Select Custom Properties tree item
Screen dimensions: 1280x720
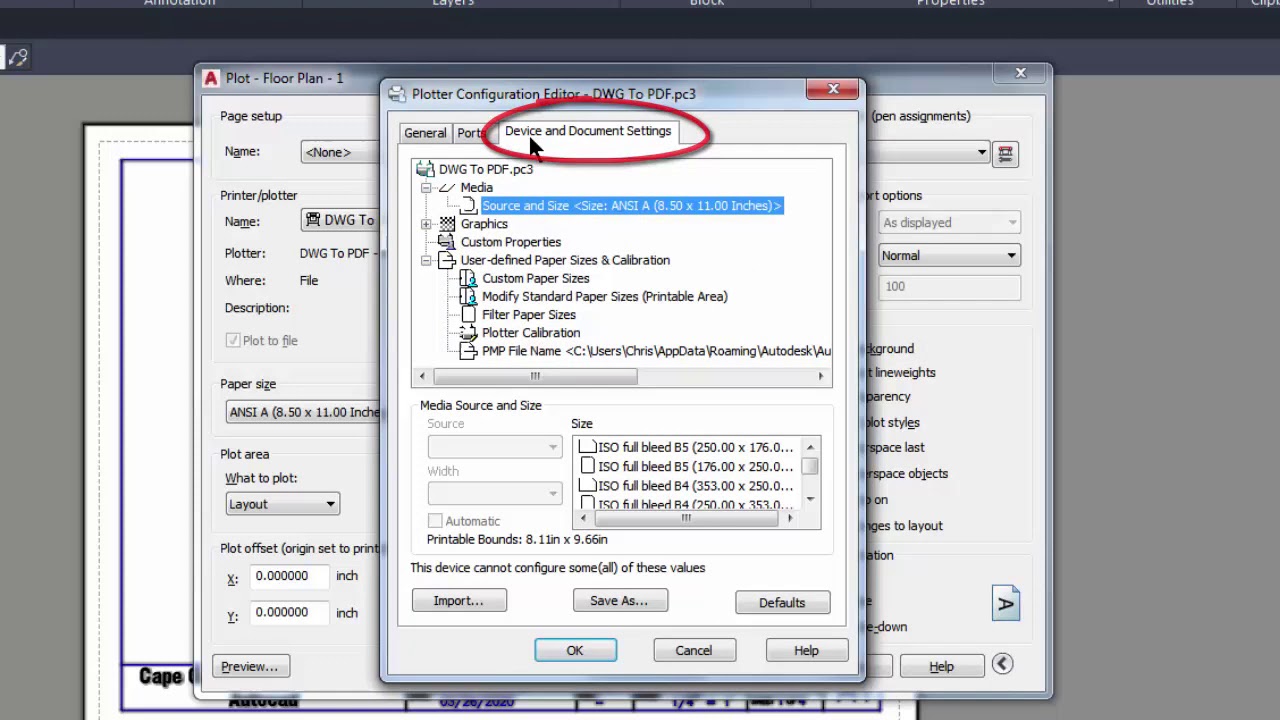511,242
